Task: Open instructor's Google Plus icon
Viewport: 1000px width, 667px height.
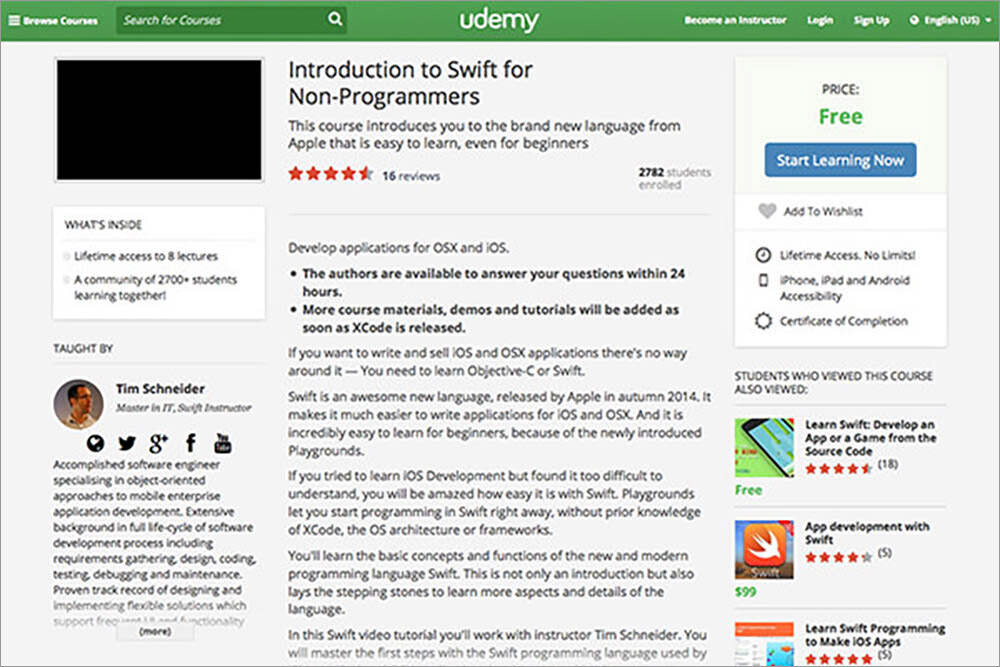Action: click(158, 443)
